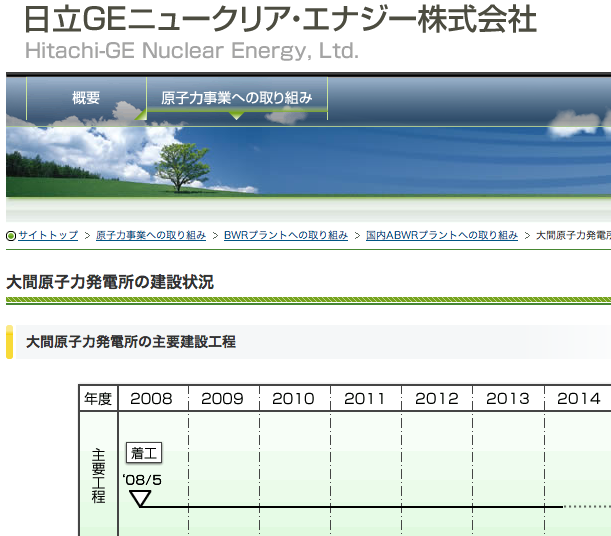Click the tree banner image
The height and width of the screenshot is (536, 611).
coord(308,160)
